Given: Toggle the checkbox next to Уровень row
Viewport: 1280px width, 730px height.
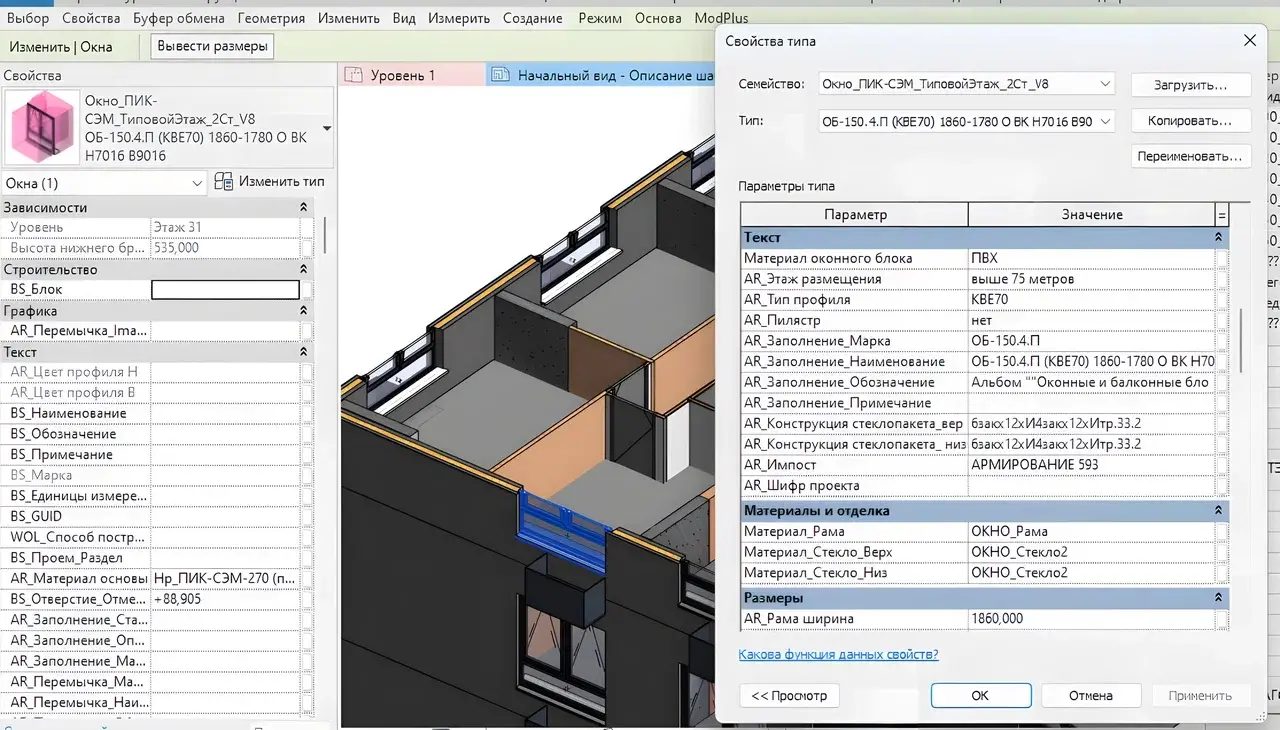Looking at the screenshot, I should pyautogui.click(x=306, y=228).
